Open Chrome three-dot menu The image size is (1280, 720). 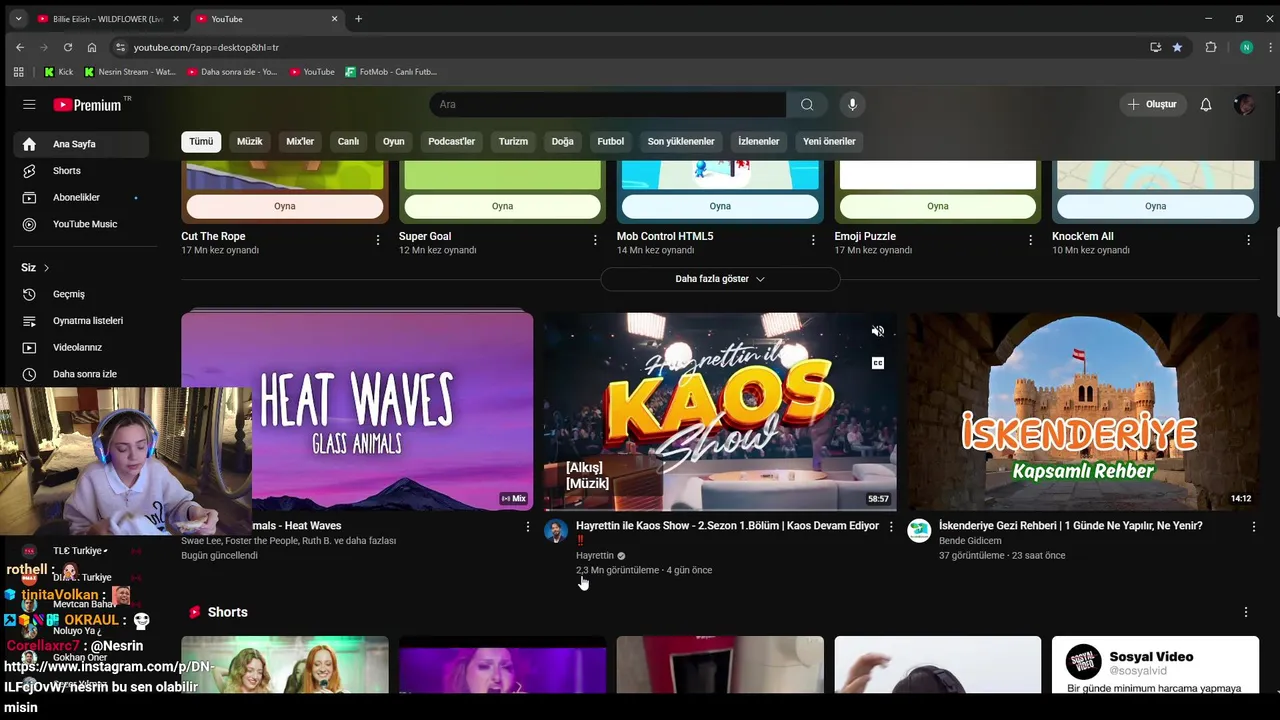1268,47
